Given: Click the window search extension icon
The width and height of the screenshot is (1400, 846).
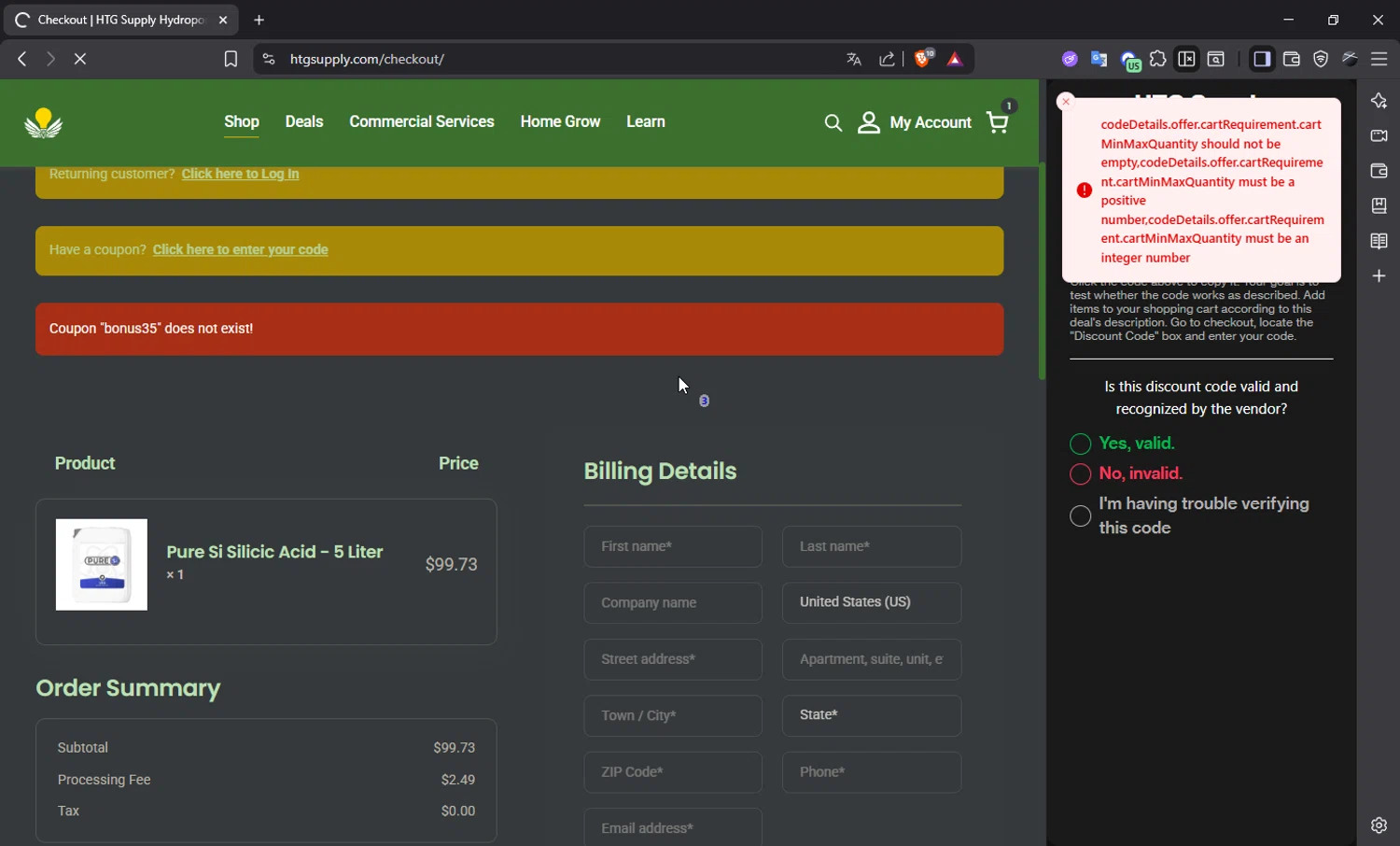Looking at the screenshot, I should (1216, 59).
